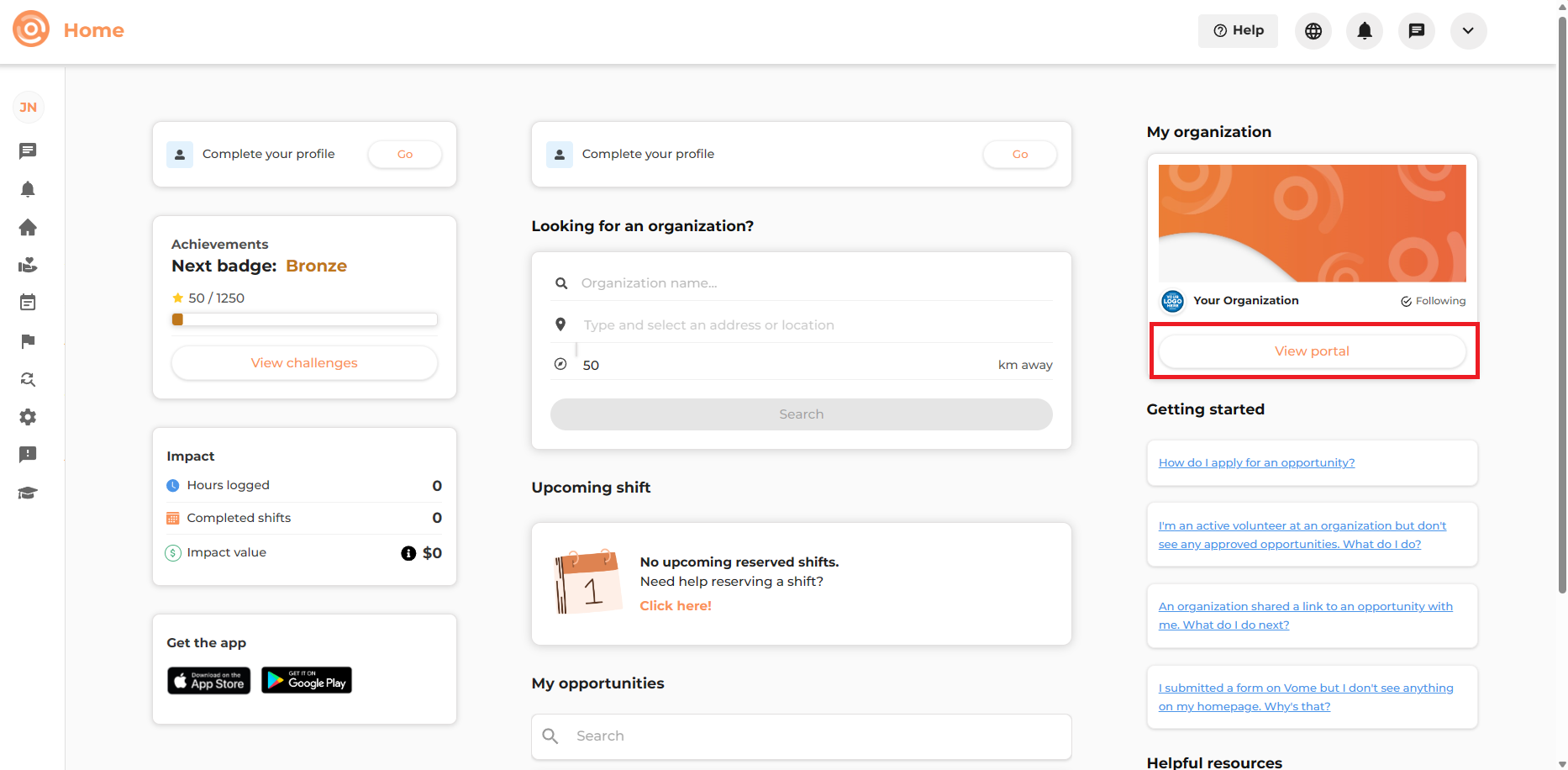Image resolution: width=1568 pixels, height=770 pixels.
Task: Open the settings gear in the sidebar
Action: [x=28, y=417]
